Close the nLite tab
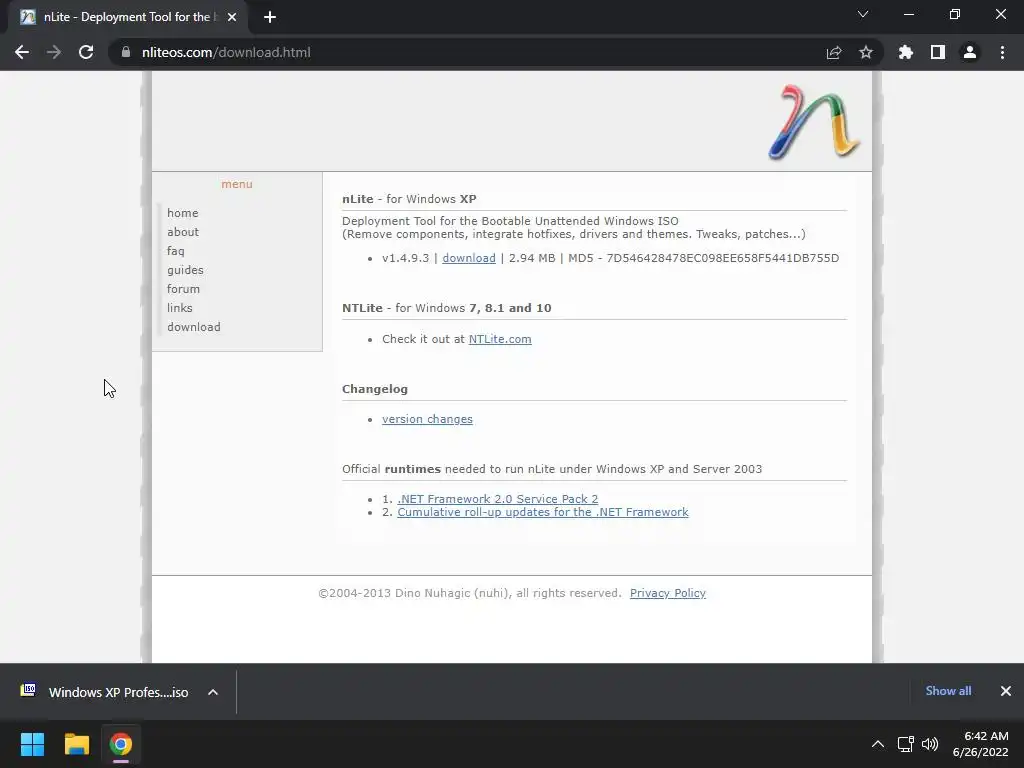 point(232,17)
